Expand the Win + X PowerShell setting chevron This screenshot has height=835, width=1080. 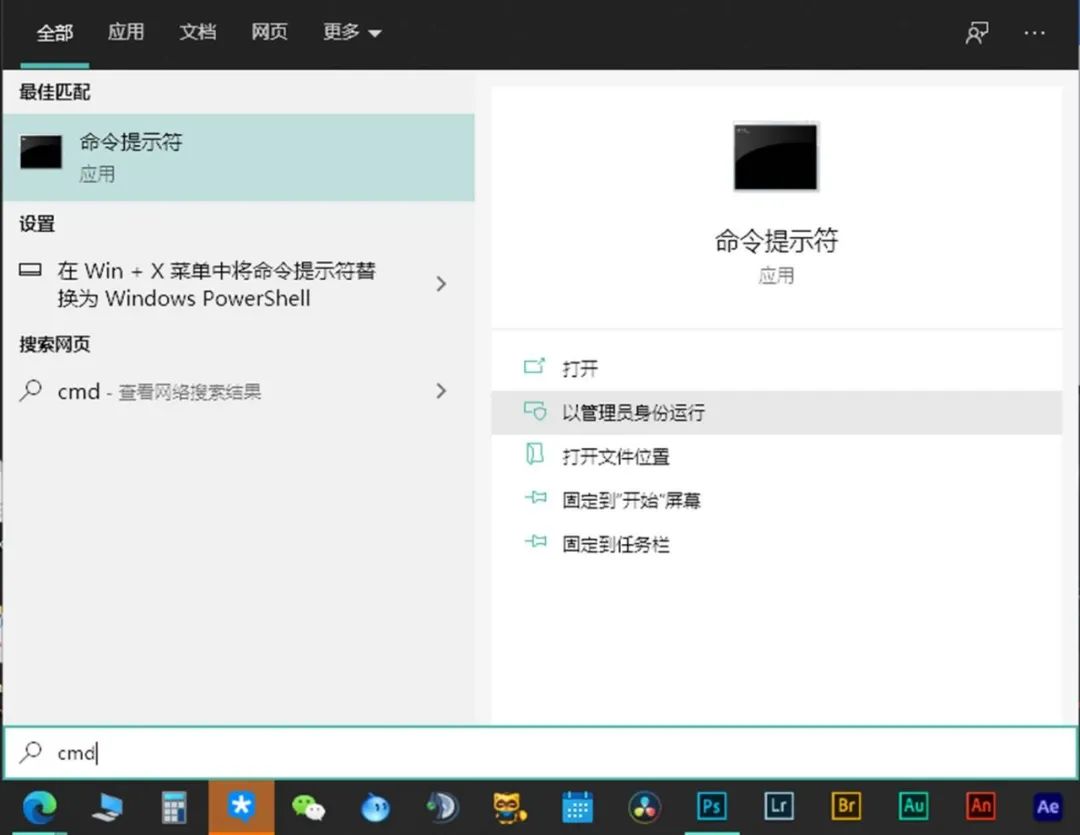pos(441,284)
